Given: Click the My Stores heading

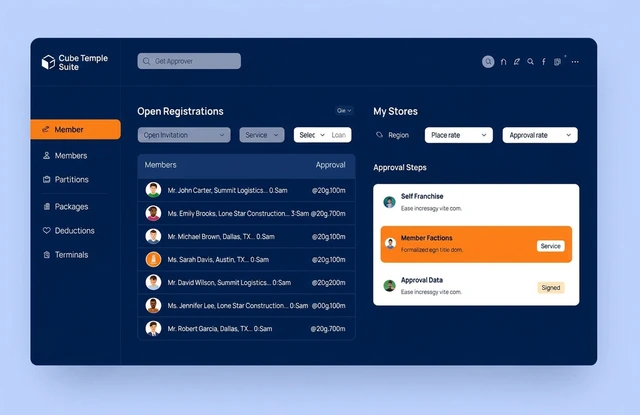Looking at the screenshot, I should pyautogui.click(x=396, y=111).
